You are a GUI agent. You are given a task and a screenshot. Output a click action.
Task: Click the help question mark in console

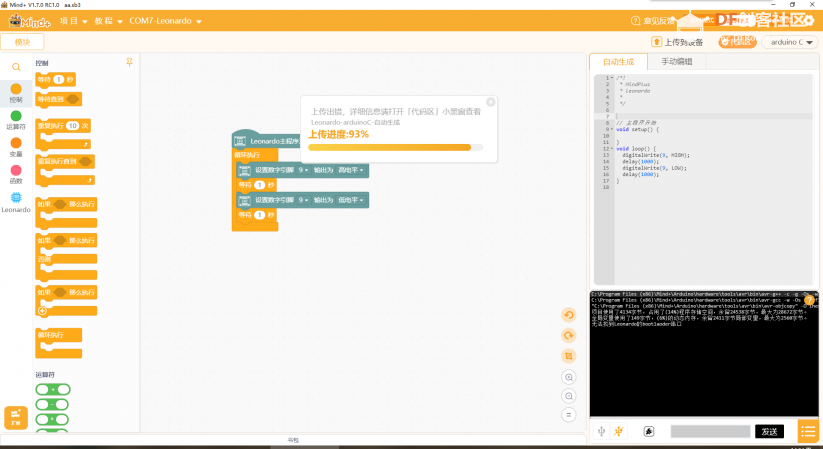(x=809, y=300)
